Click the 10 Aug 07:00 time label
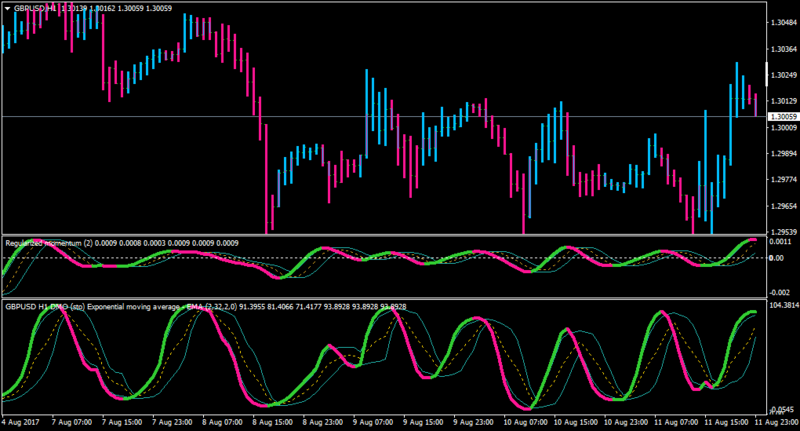Image resolution: width=800 pixels, height=431 pixels. coord(526,422)
